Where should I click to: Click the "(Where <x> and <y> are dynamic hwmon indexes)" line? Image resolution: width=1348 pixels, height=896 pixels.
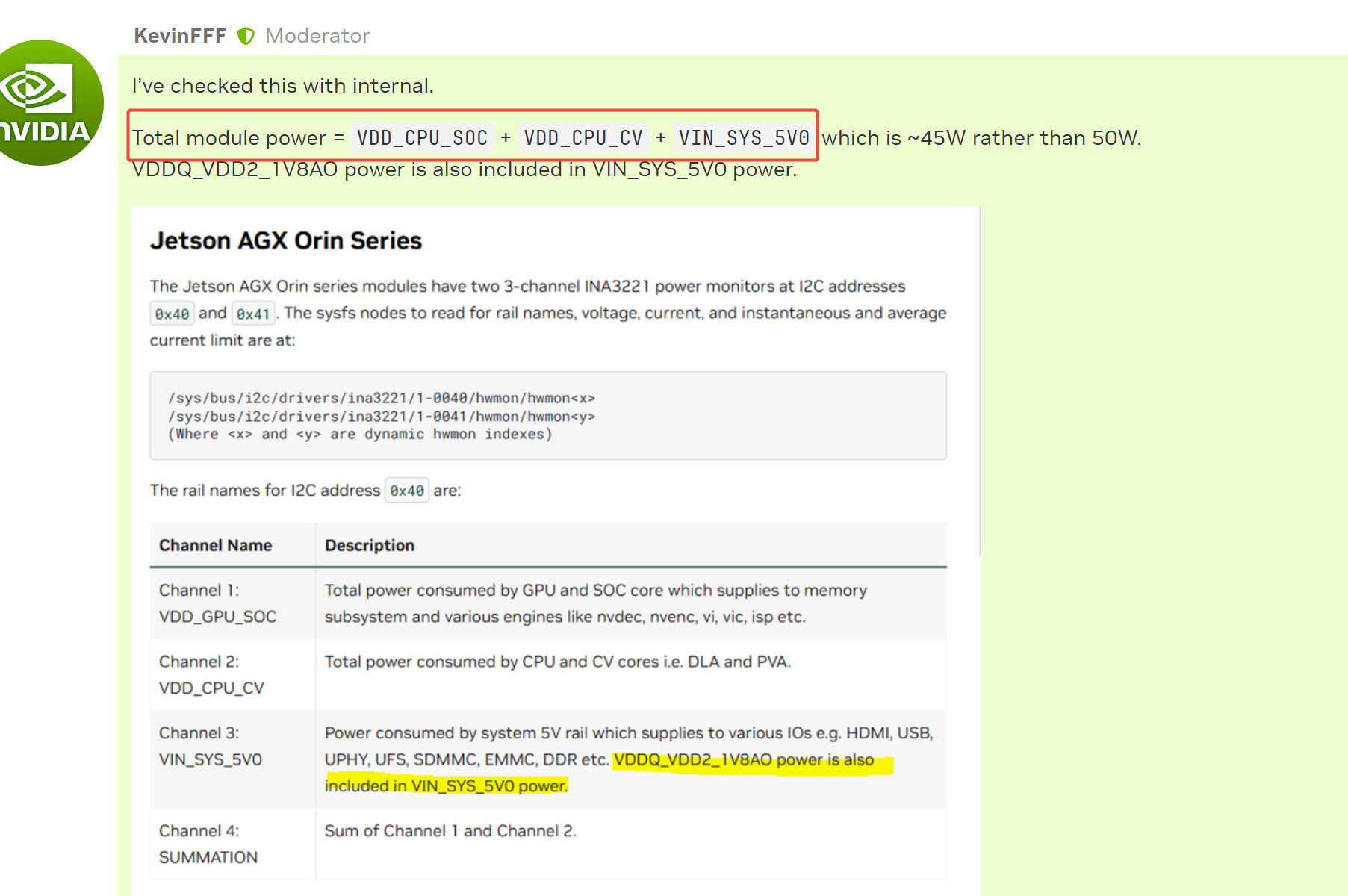[360, 434]
